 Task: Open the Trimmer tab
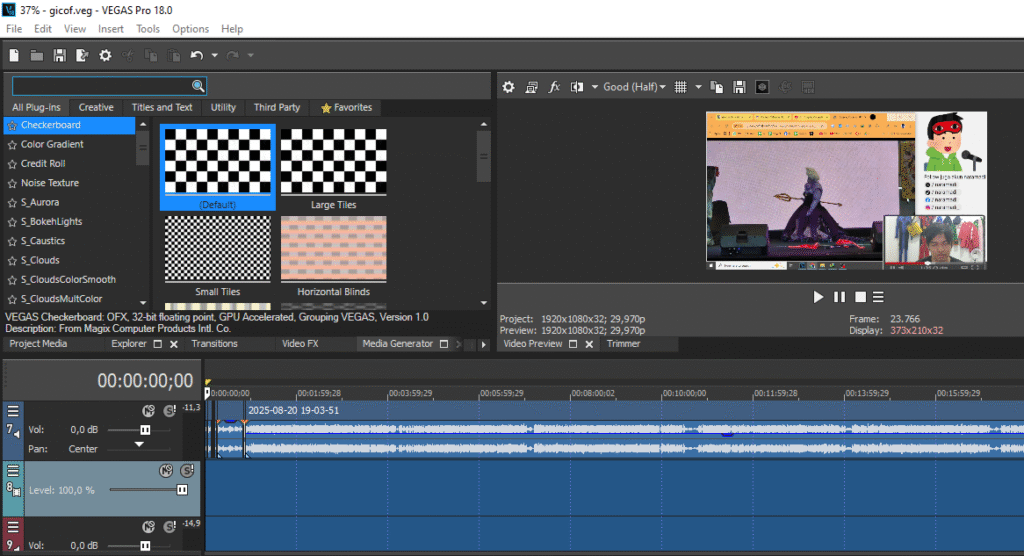[623, 344]
